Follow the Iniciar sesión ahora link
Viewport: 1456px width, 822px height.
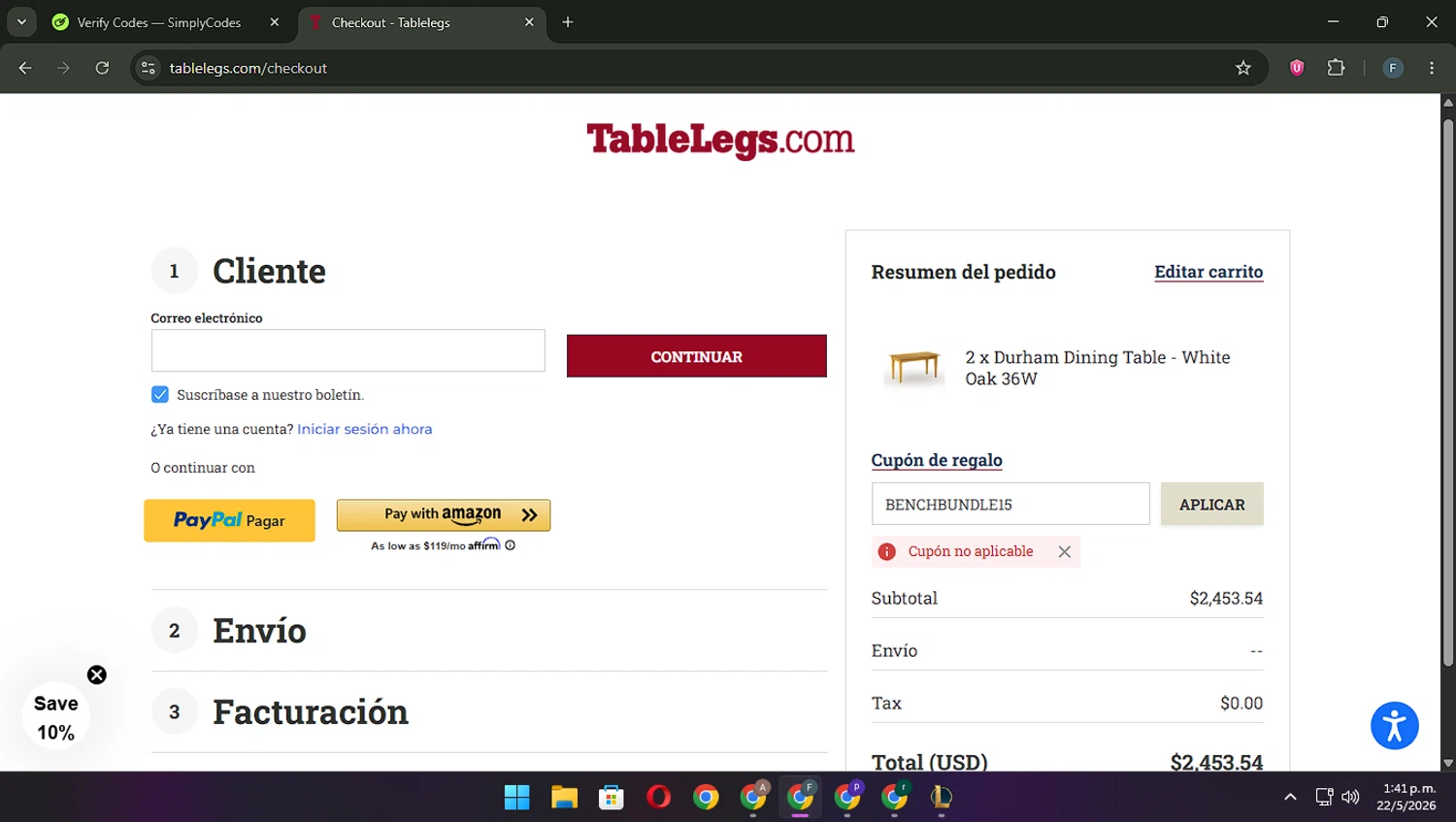pos(365,429)
